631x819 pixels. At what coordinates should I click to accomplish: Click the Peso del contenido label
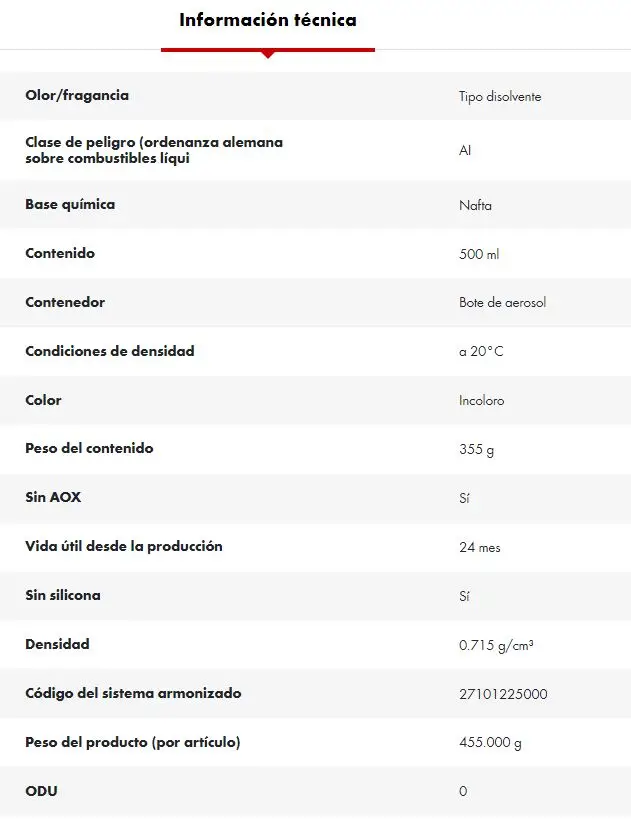pos(89,449)
